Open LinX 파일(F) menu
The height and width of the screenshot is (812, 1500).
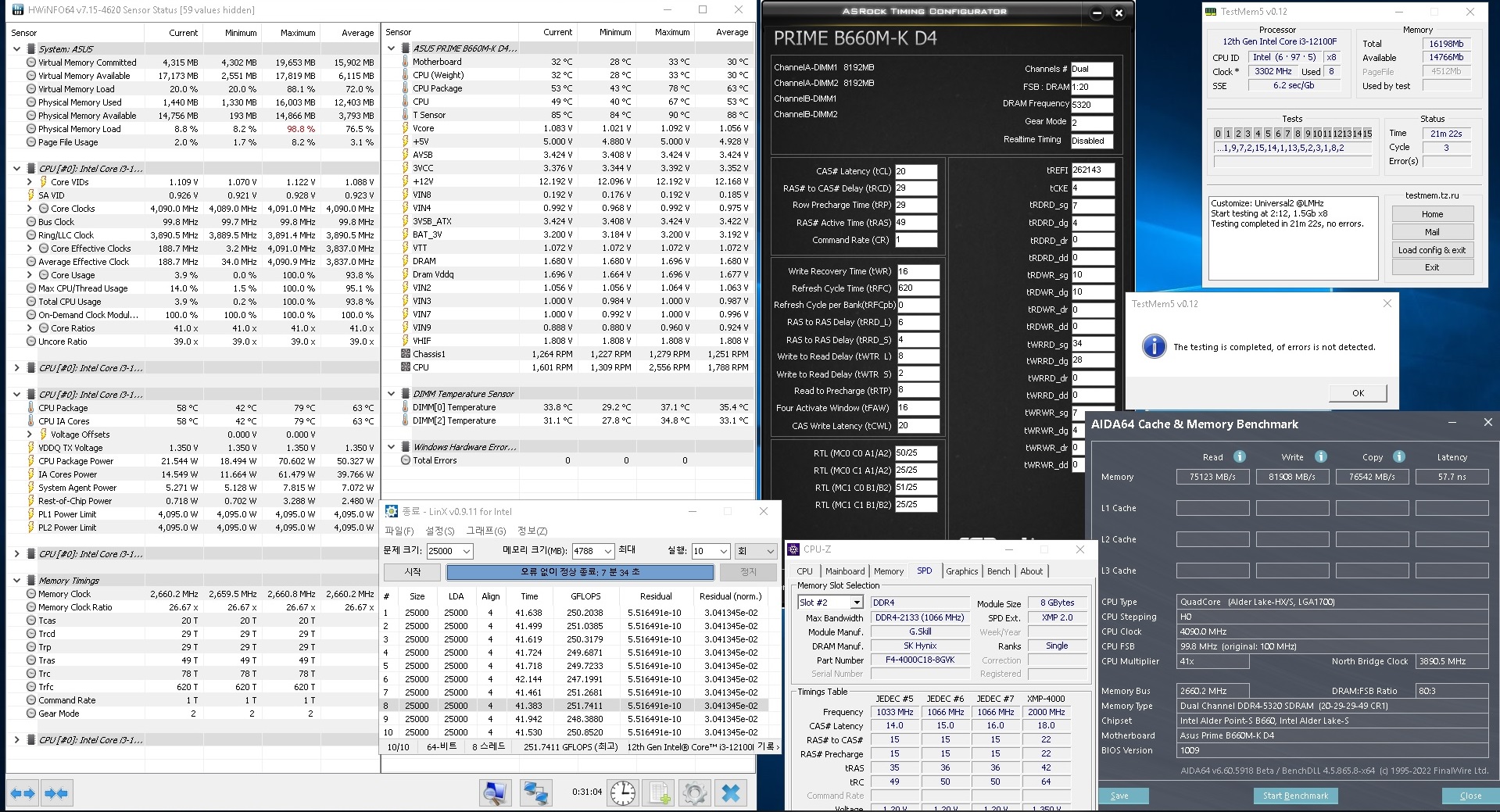[399, 531]
